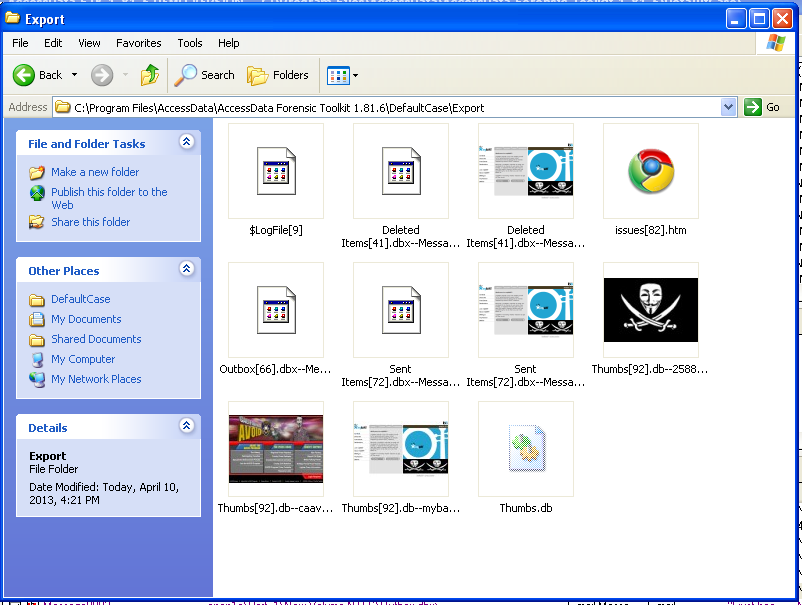Open the Favorites menu
This screenshot has width=802, height=605.
coord(138,43)
